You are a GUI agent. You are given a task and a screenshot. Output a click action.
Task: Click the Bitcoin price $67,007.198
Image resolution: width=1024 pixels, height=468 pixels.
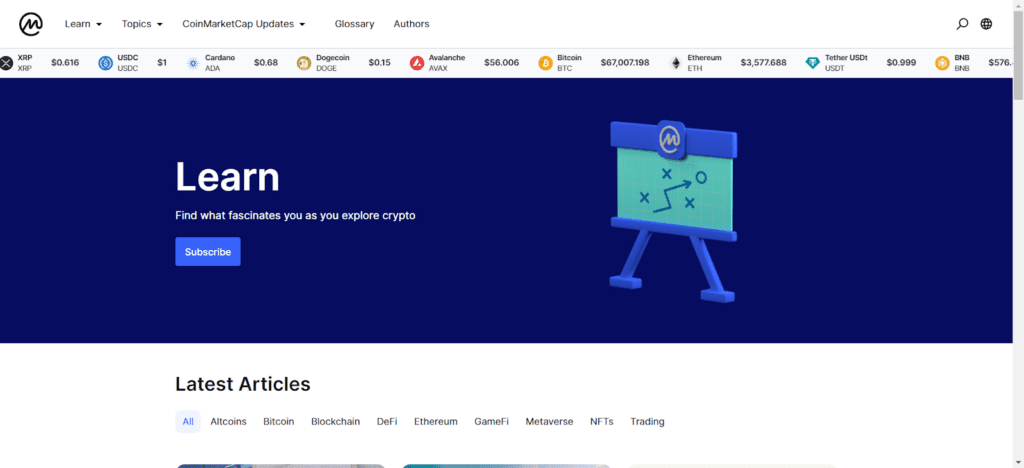coord(625,63)
